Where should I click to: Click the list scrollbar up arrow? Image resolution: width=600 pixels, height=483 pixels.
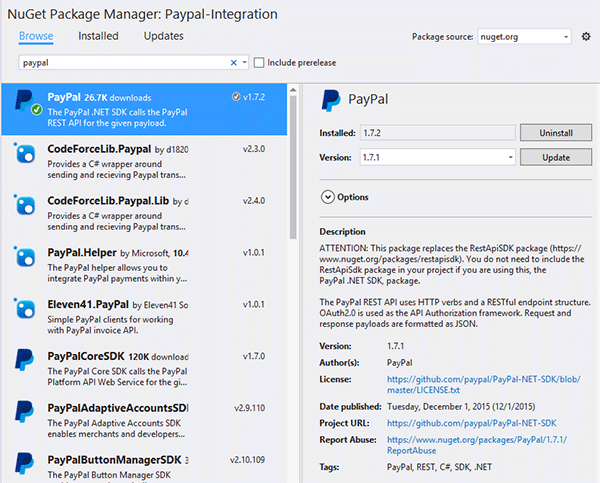pyautogui.click(x=293, y=90)
